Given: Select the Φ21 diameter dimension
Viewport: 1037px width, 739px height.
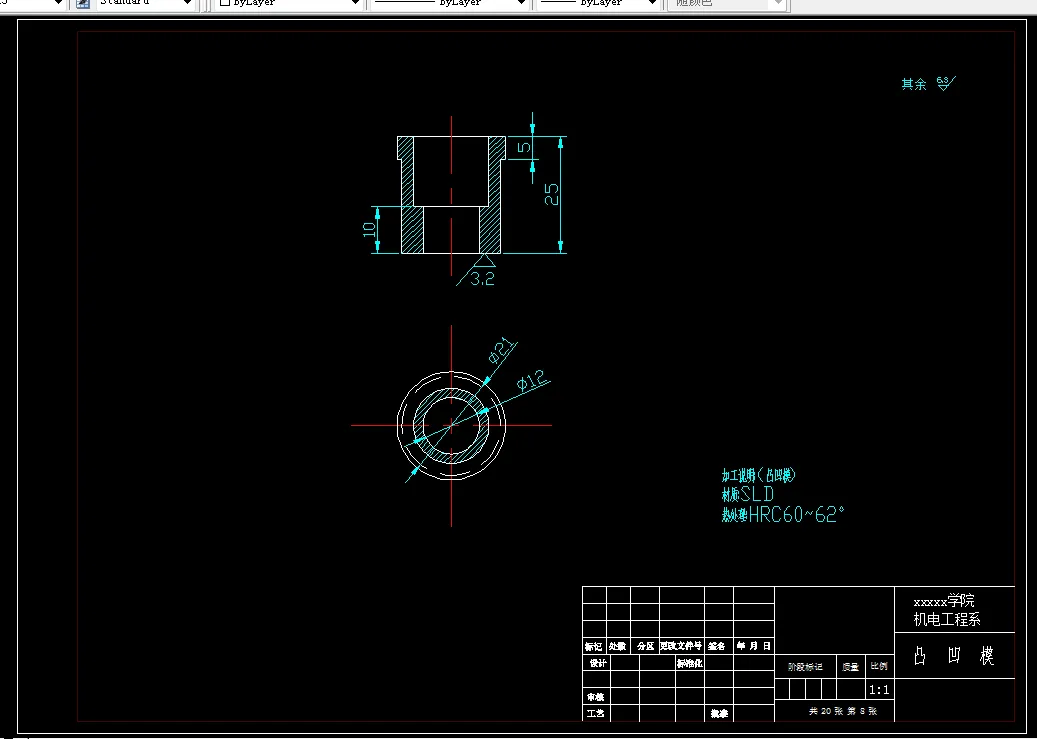Looking at the screenshot, I should click(501, 350).
